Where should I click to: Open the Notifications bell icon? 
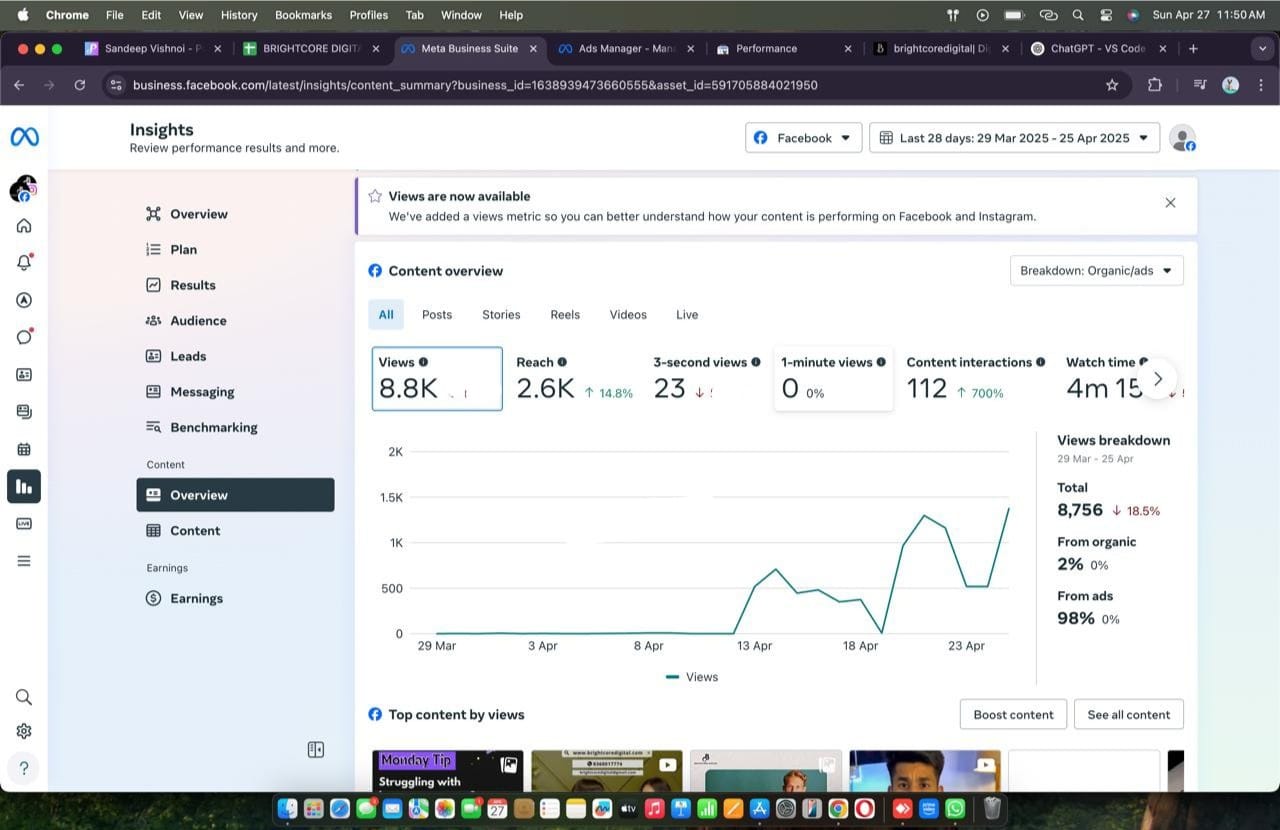tap(24, 262)
